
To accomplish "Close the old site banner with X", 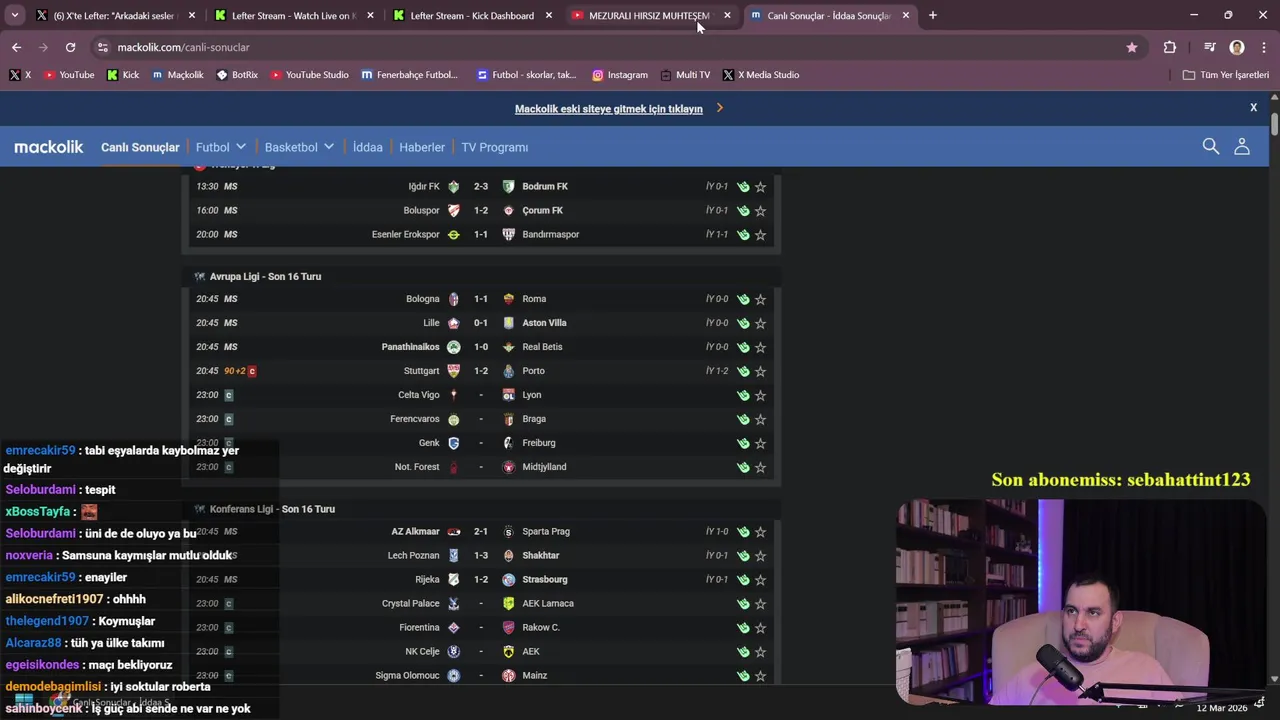I will click(1253, 107).
